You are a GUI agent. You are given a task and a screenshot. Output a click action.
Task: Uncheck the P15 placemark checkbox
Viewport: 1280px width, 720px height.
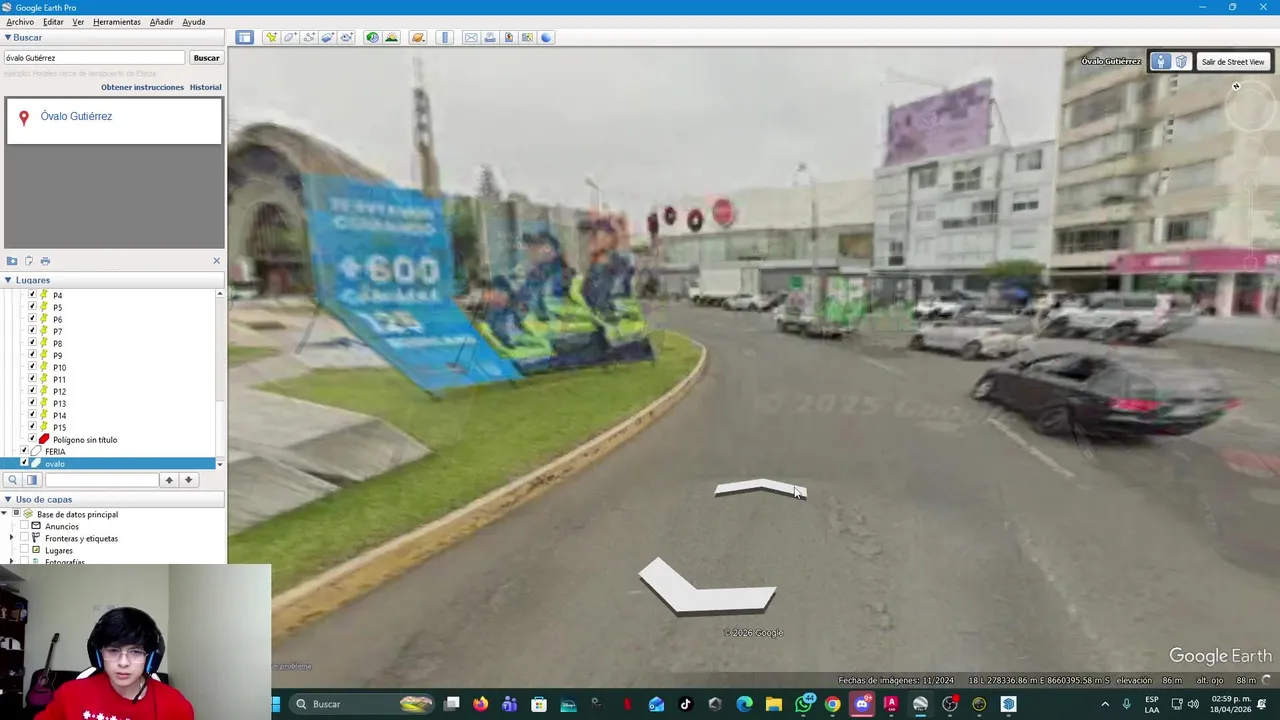[32, 427]
